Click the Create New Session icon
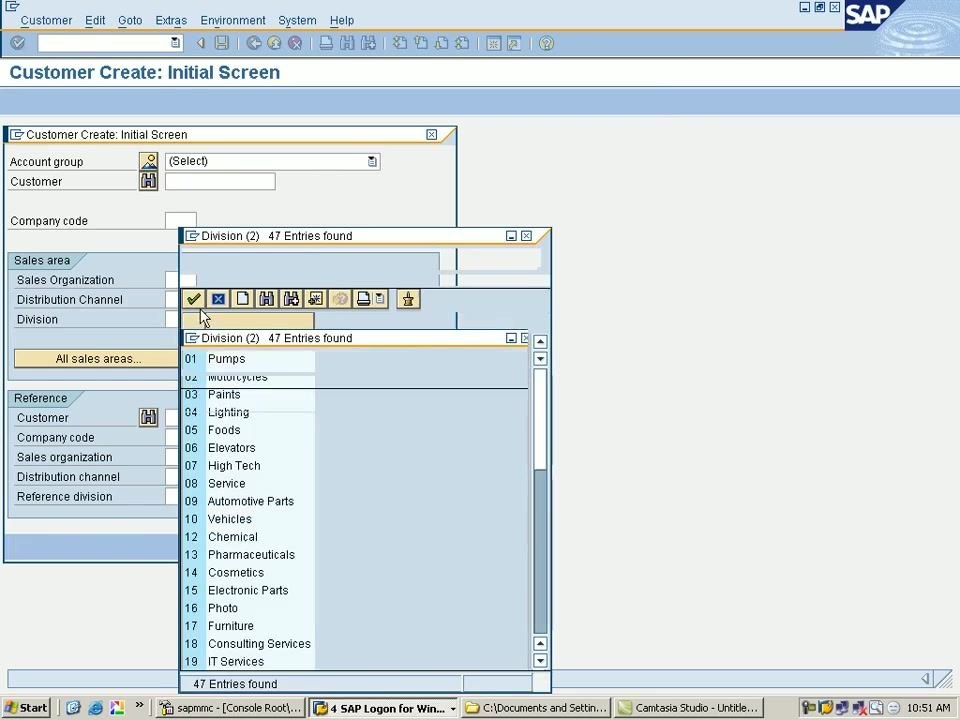The image size is (960, 720). (x=493, y=43)
